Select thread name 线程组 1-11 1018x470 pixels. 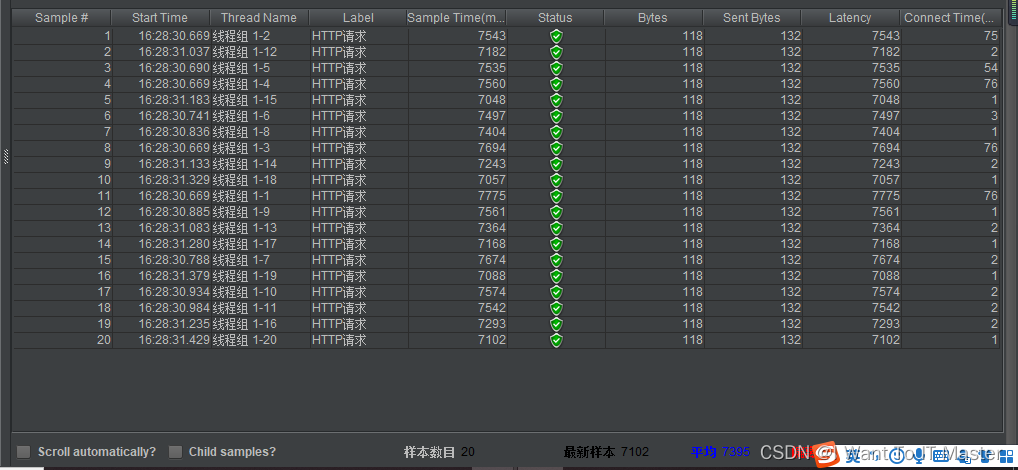pos(245,308)
